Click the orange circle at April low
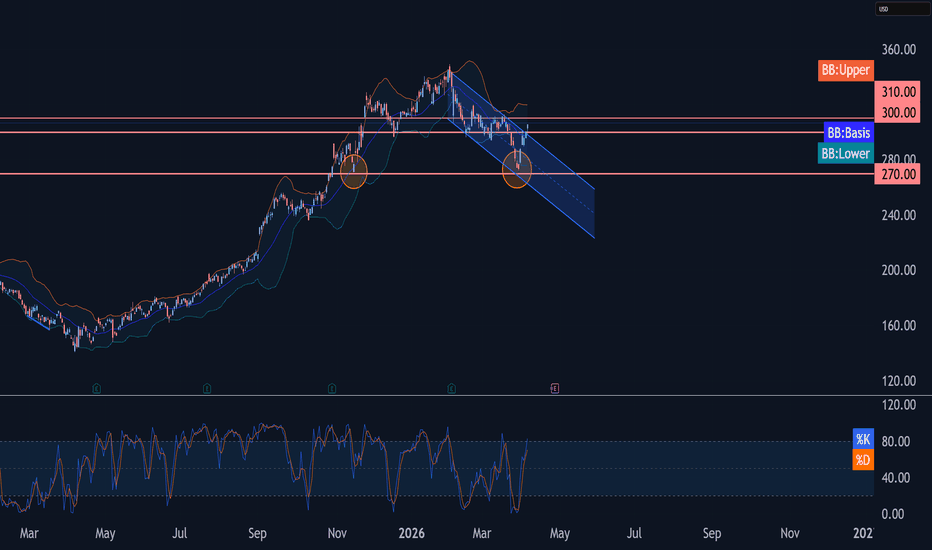Screen dimensions: 932x550 (517, 169)
